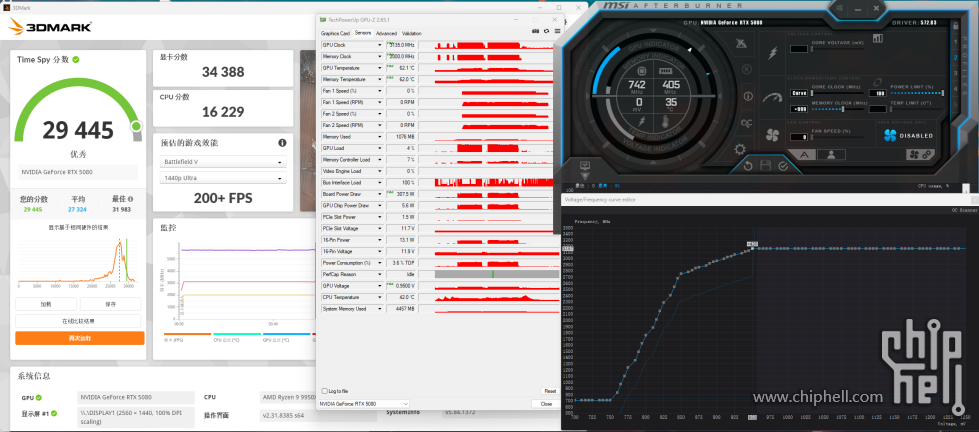Switch to Sensors tab in GPU-Z
The image size is (979, 432).
pos(363,33)
